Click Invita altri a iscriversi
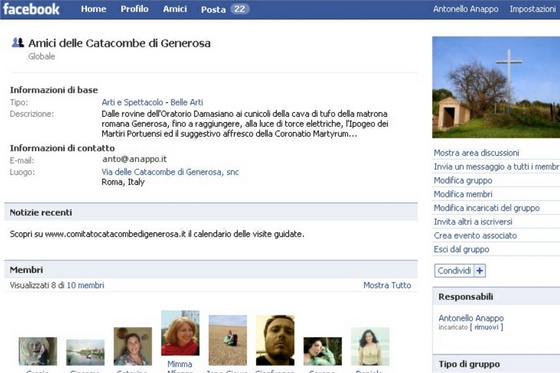560x373 pixels. click(473, 222)
